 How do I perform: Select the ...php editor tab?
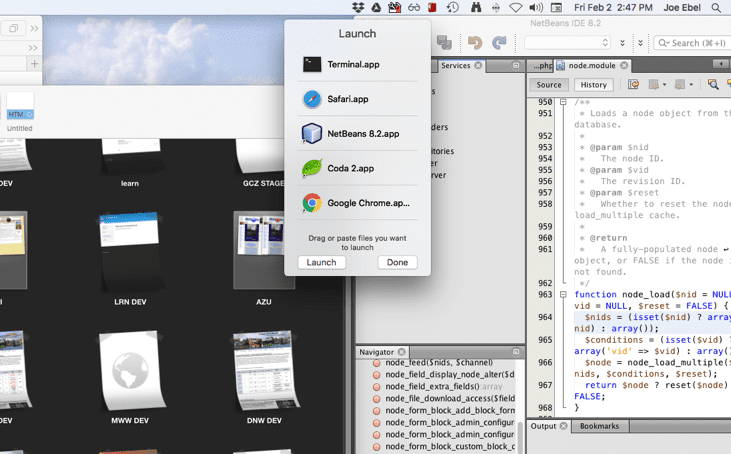(542, 65)
